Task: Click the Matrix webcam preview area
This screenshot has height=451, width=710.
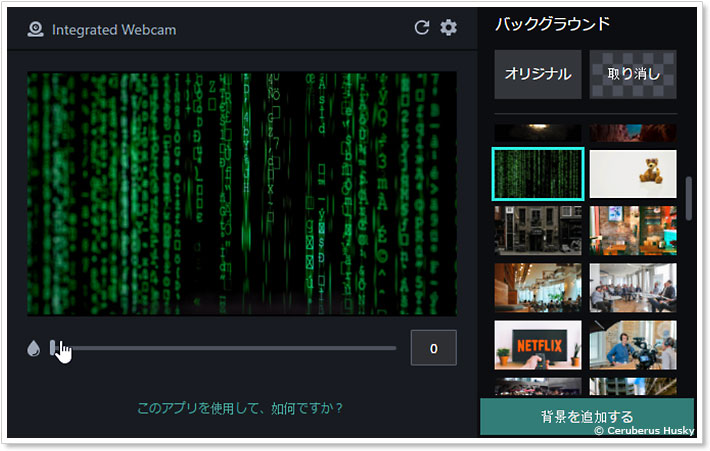Action: [x=242, y=194]
